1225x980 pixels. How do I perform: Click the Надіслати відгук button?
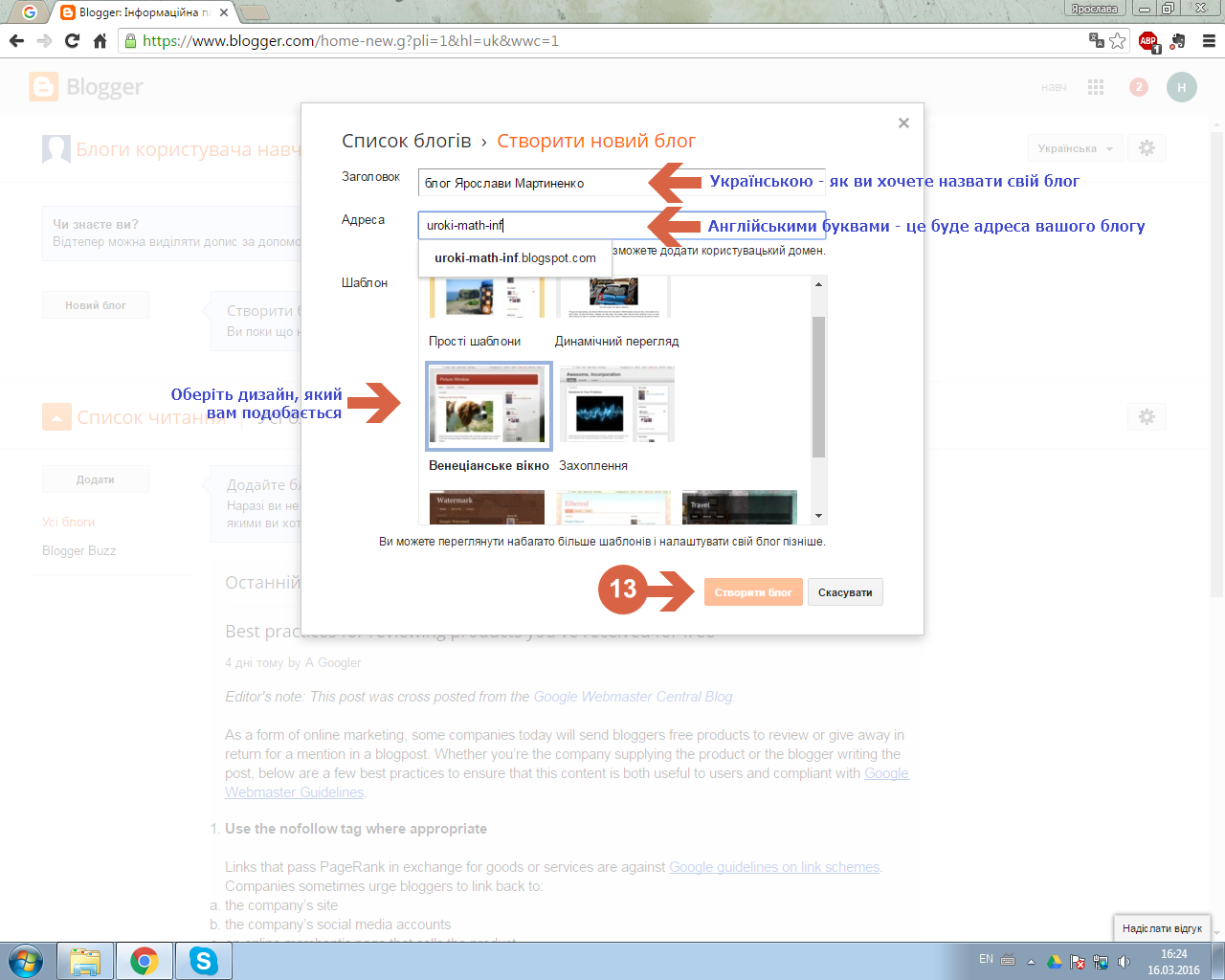click(1162, 928)
